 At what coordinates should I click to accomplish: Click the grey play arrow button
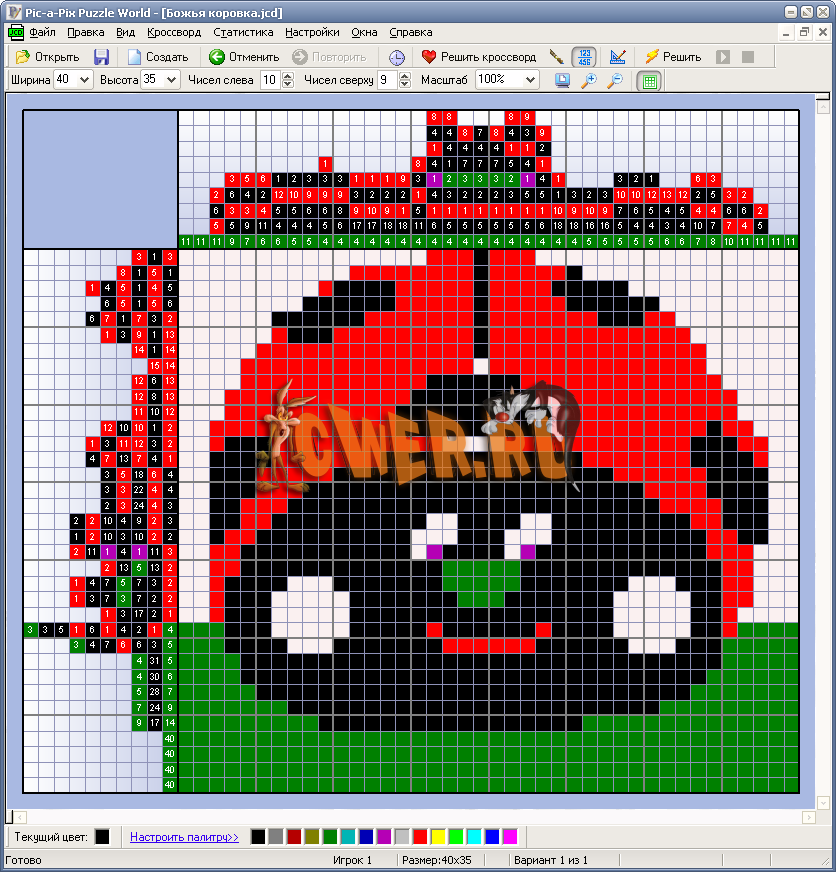[723, 57]
